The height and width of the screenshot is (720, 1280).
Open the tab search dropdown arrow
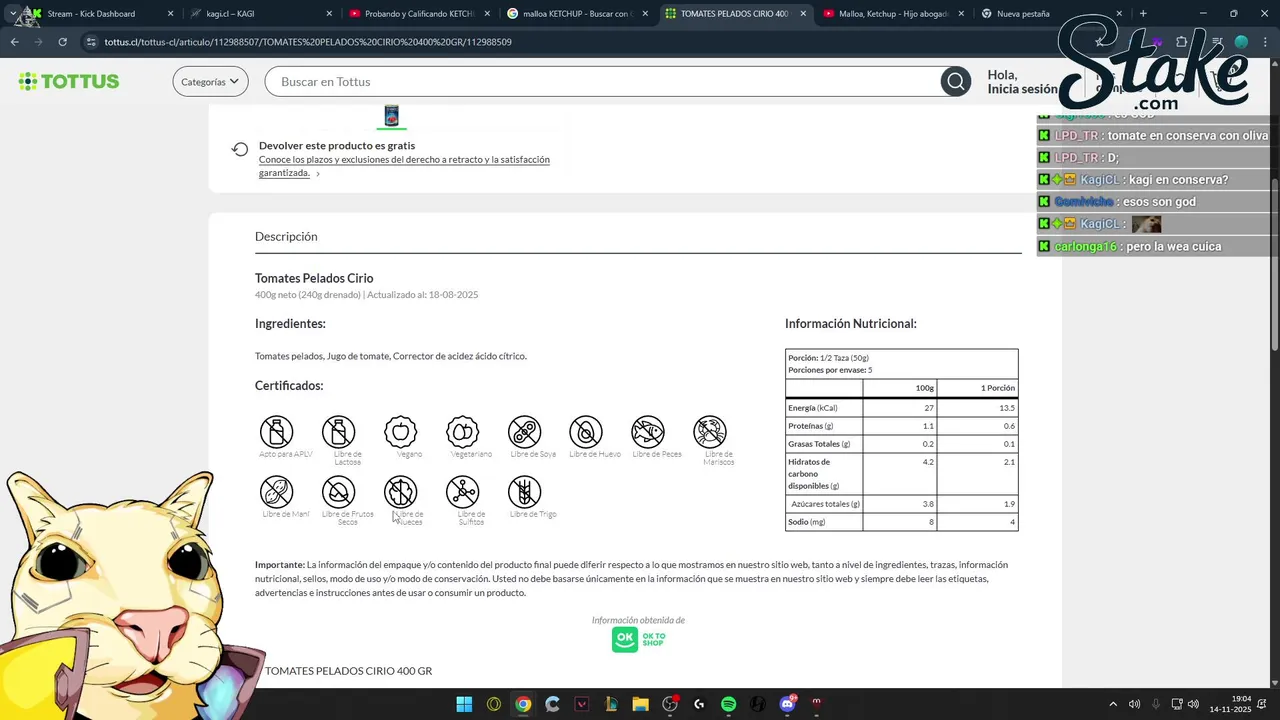(12, 14)
